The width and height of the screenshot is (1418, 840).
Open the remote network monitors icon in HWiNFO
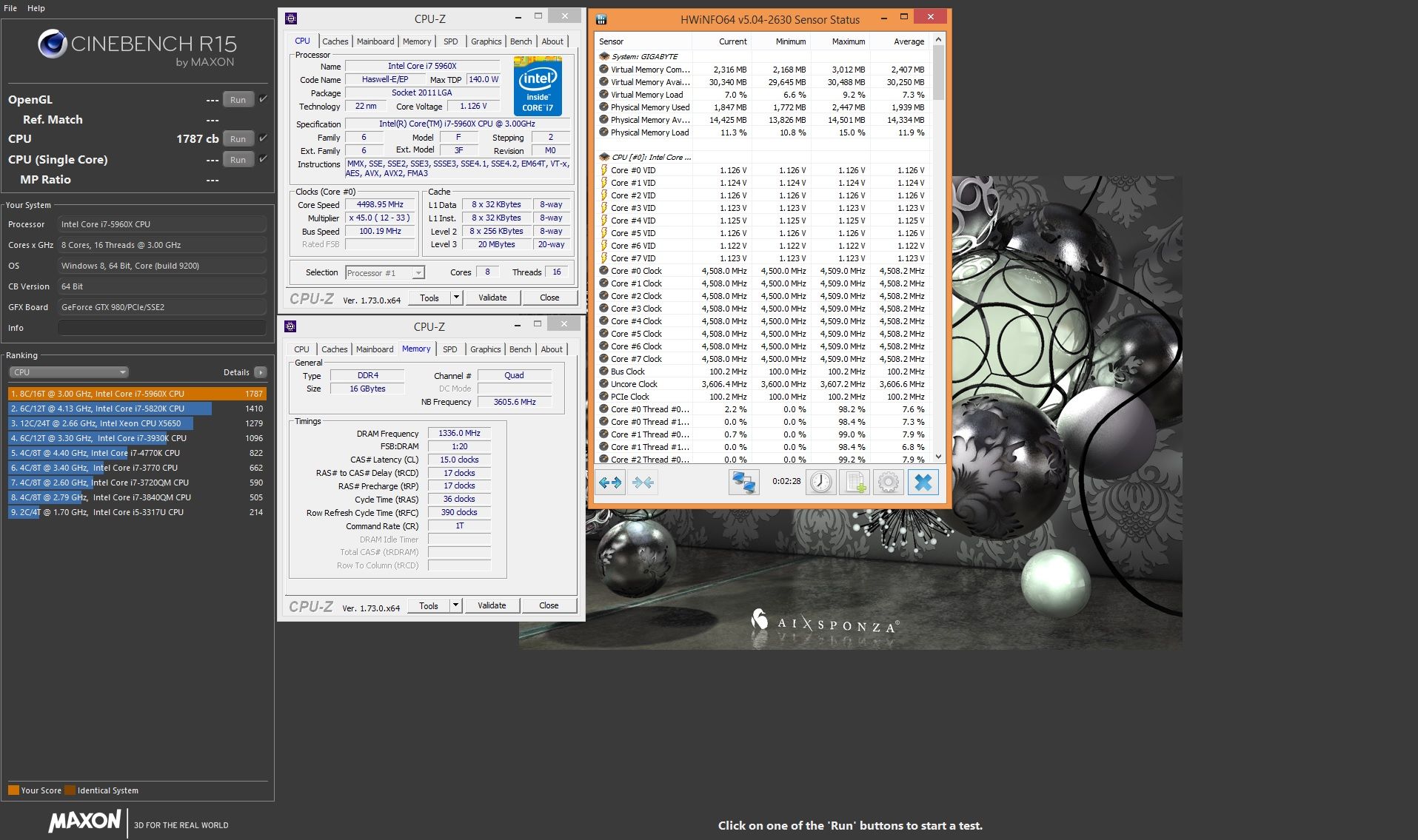pyautogui.click(x=743, y=483)
